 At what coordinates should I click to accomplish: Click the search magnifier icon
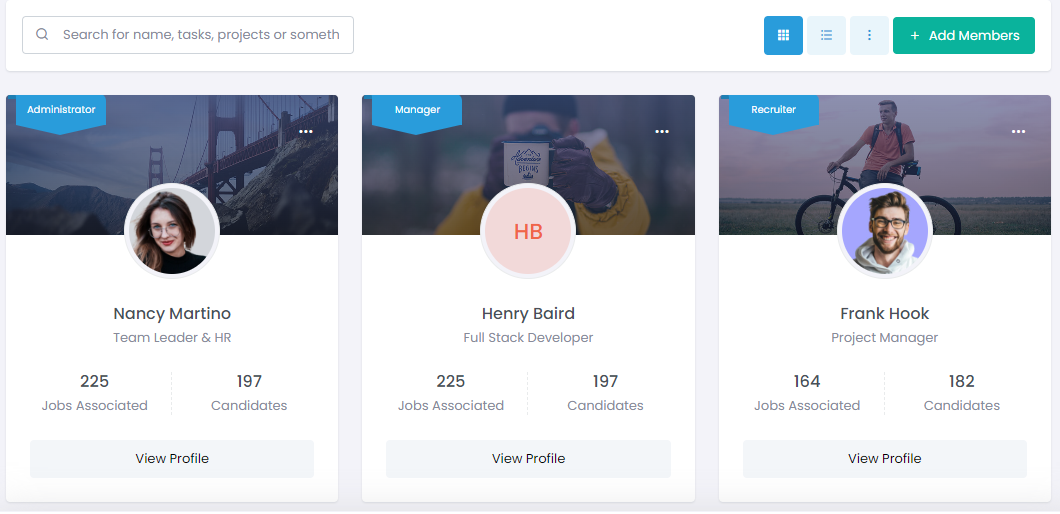coord(42,34)
